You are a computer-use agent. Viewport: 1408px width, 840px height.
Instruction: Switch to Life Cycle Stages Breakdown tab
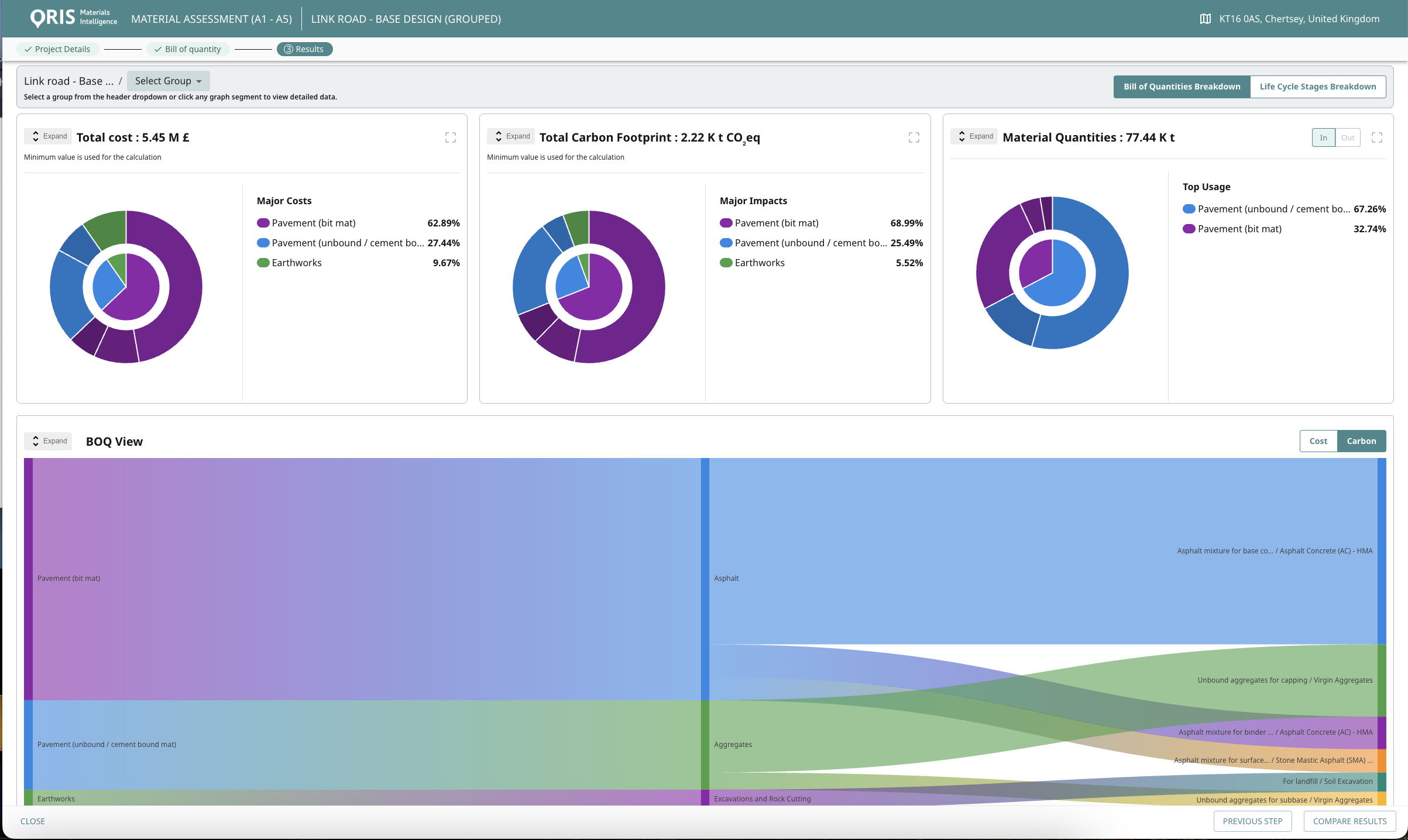(1317, 87)
